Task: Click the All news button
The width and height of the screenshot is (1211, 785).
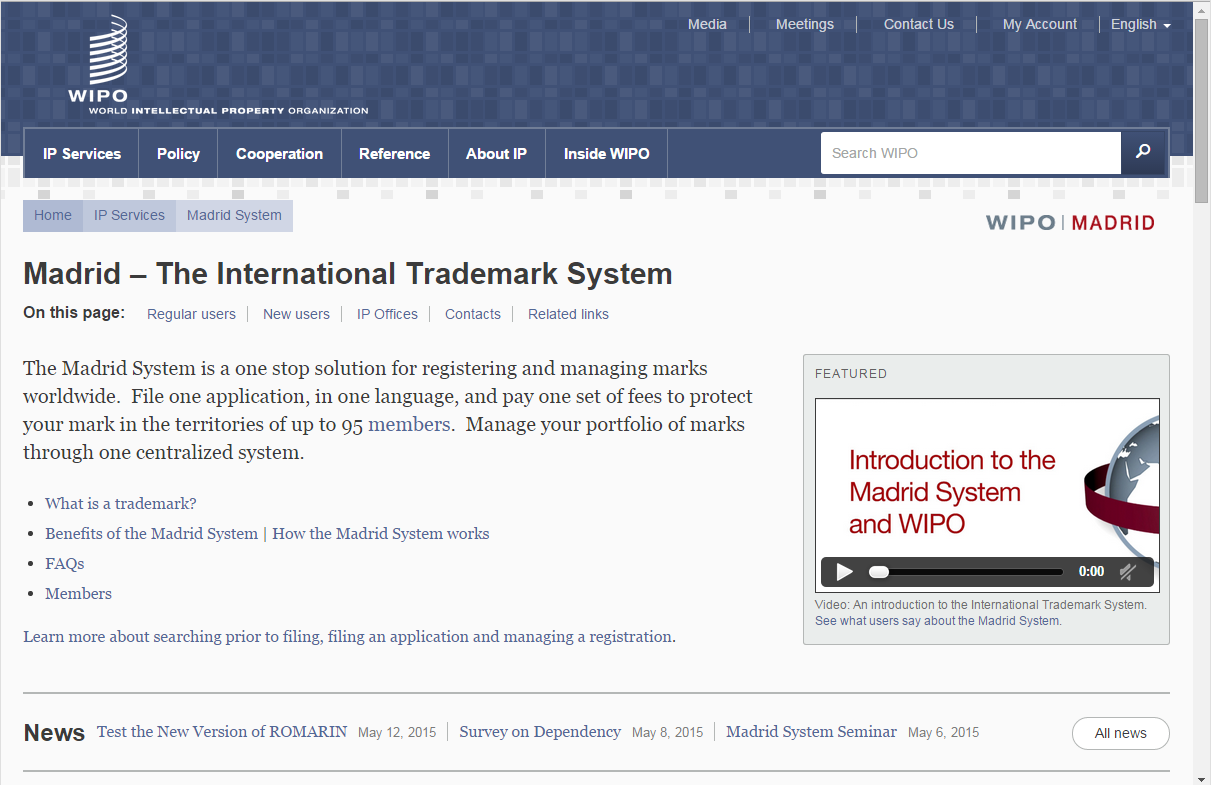Action: tap(1120, 733)
